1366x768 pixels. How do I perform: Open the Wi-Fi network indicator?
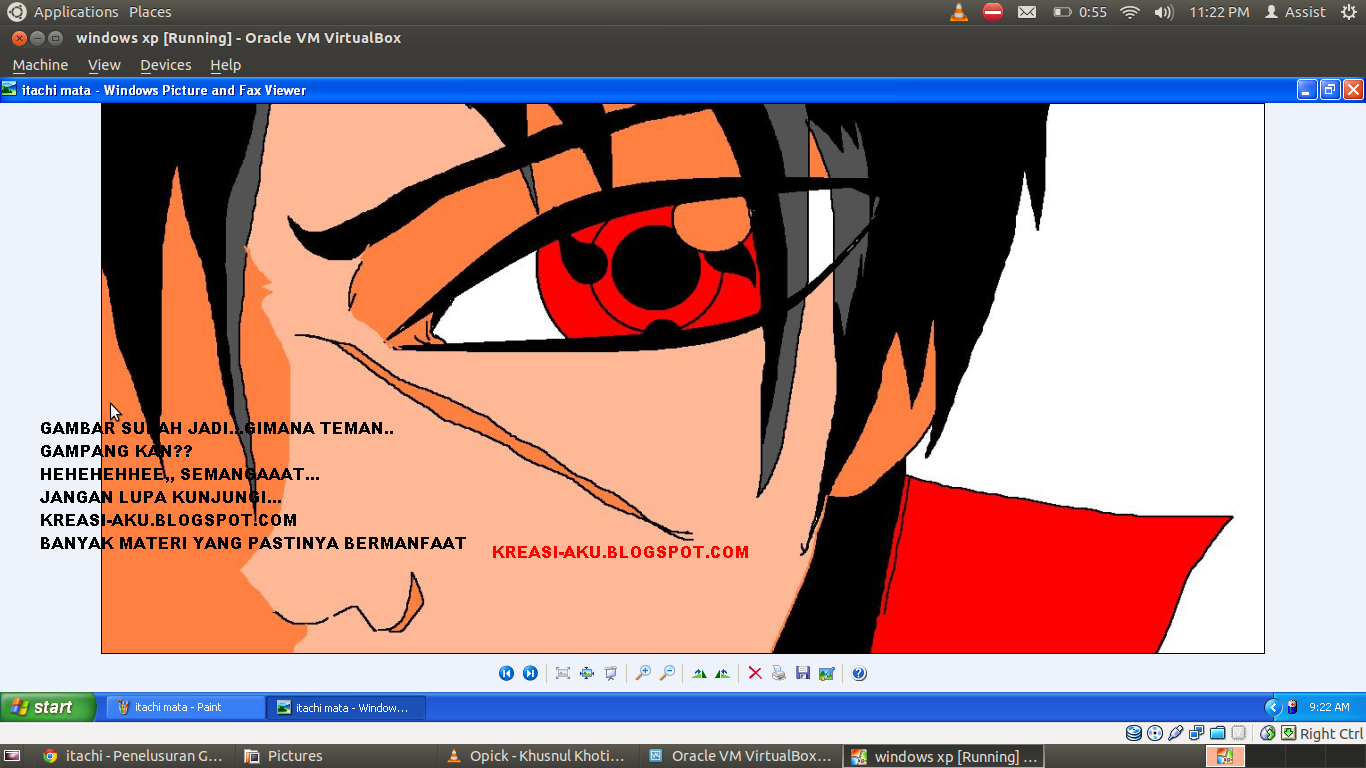click(x=1130, y=12)
